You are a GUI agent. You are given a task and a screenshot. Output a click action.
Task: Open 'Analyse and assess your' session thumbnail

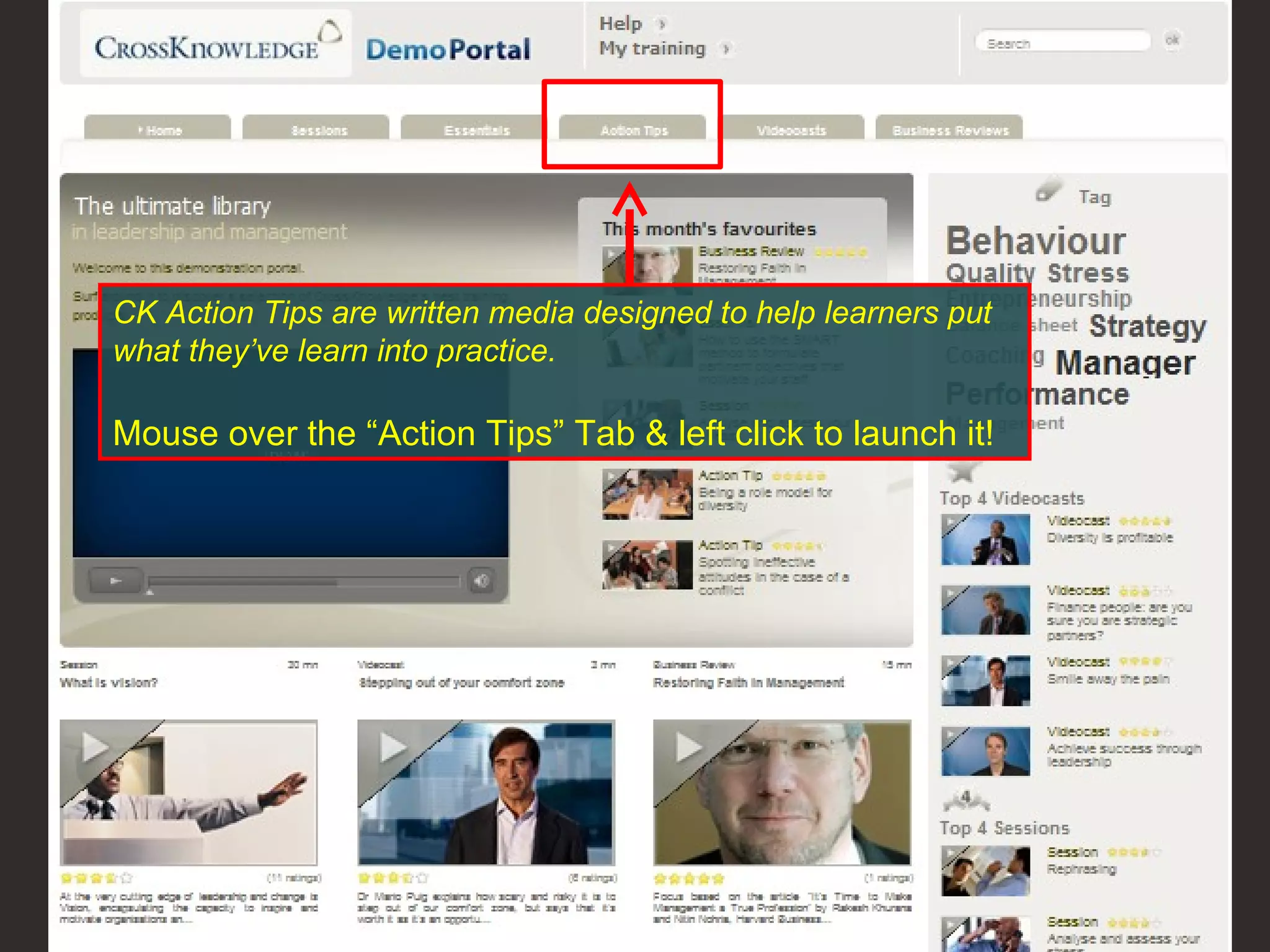point(985,934)
